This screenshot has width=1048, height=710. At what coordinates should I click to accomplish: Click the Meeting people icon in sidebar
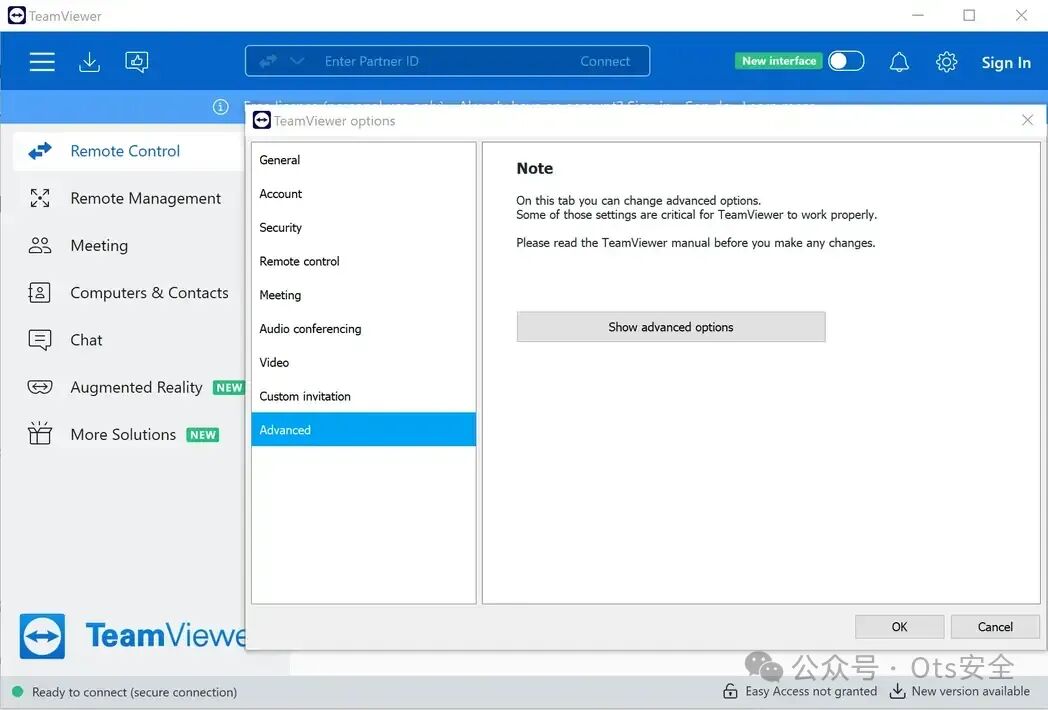point(40,246)
